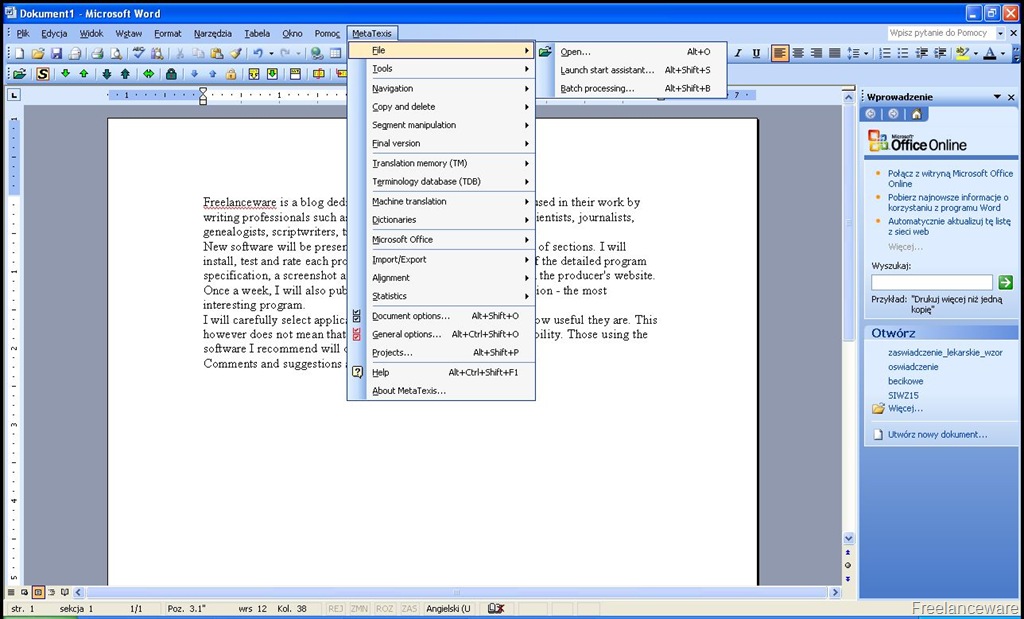Toggle Italic formatting

pos(739,54)
